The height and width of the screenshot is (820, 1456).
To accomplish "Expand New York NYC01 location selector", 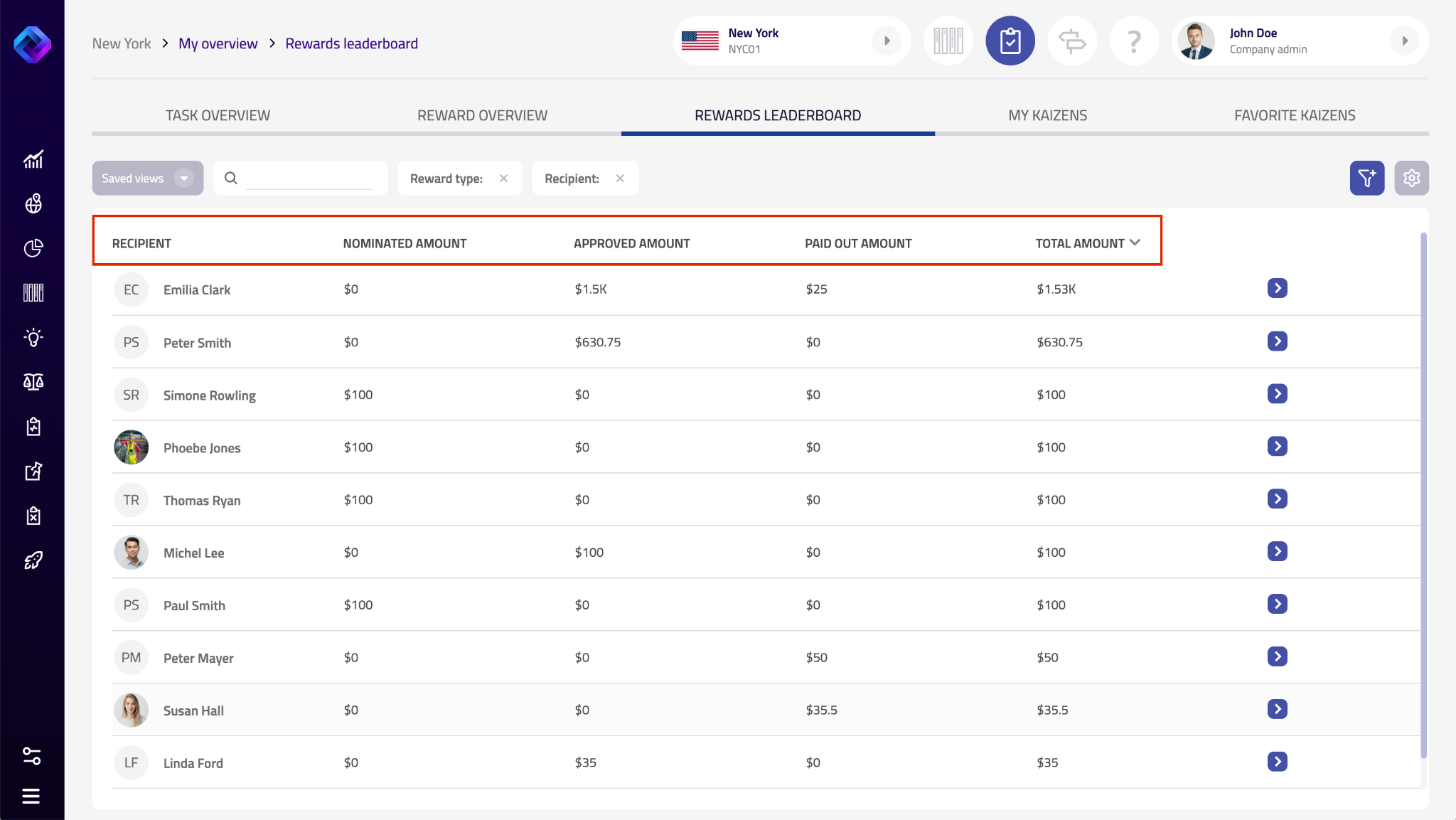I will [x=887, y=41].
